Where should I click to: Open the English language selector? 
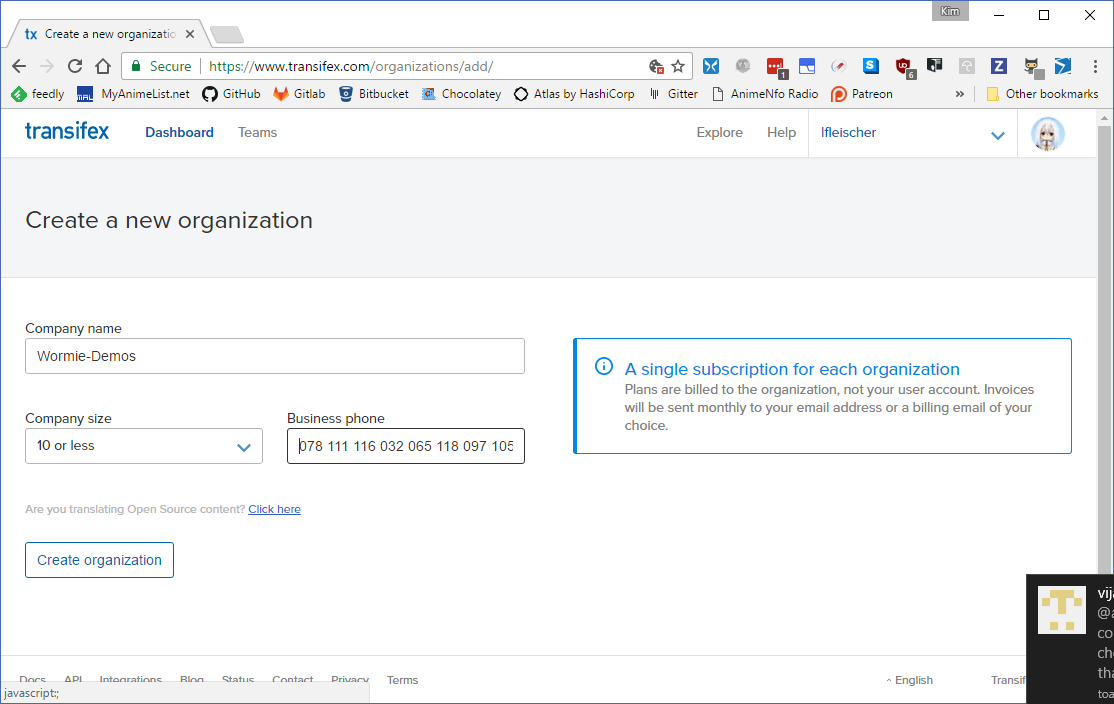909,680
